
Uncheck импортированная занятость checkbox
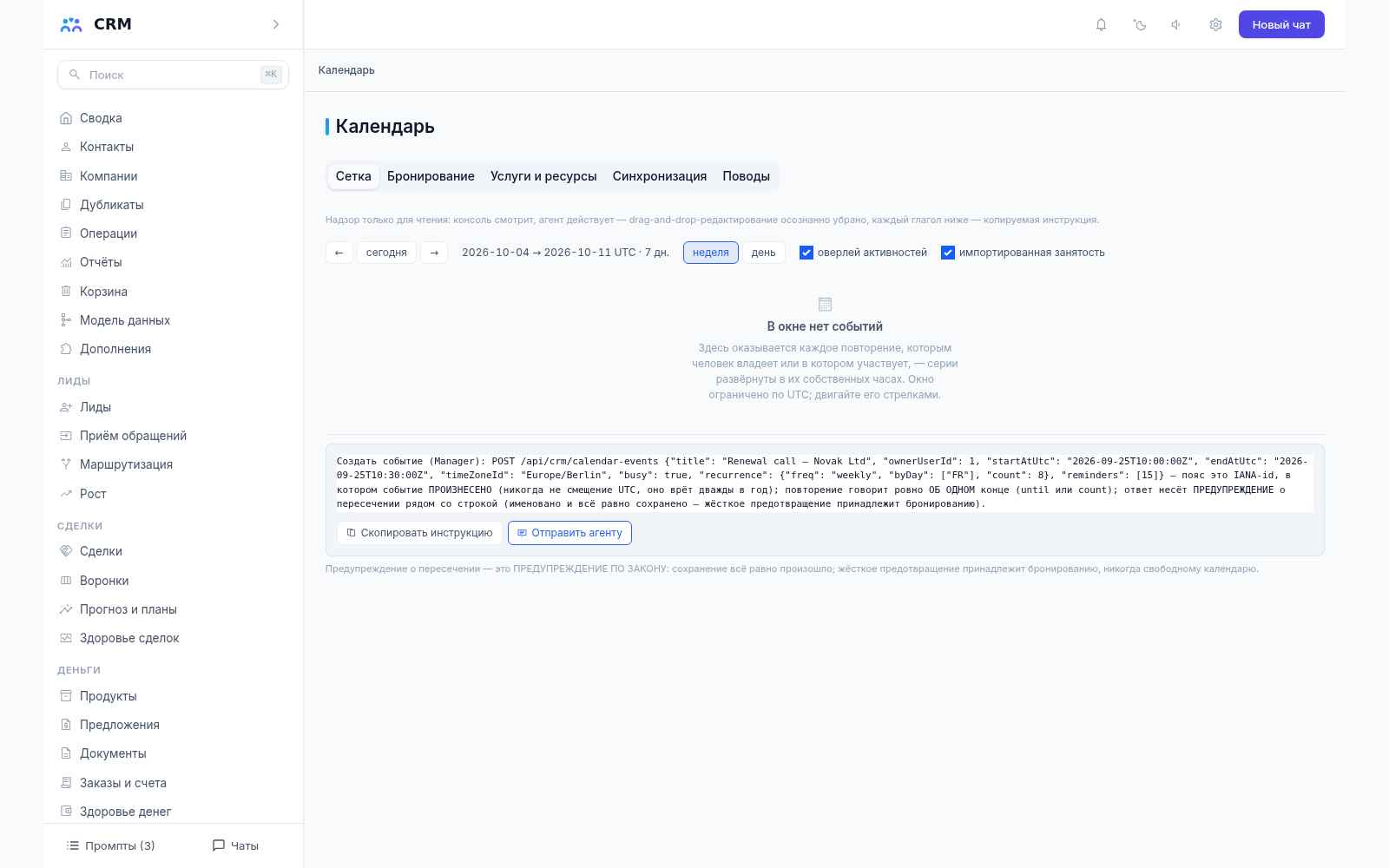click(x=948, y=253)
